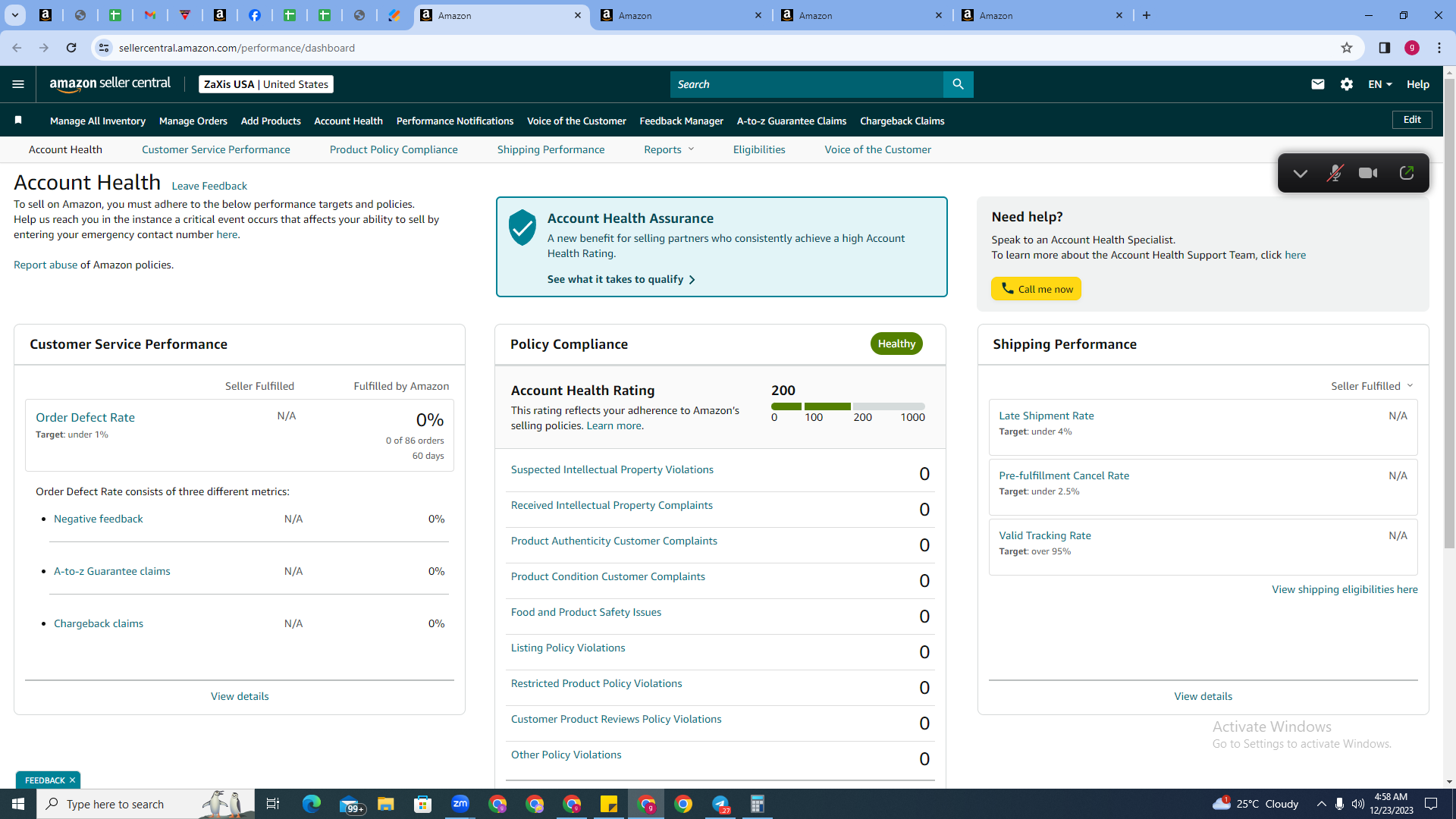Open the Zoom app in the taskbar
The image size is (1456, 819).
click(460, 804)
